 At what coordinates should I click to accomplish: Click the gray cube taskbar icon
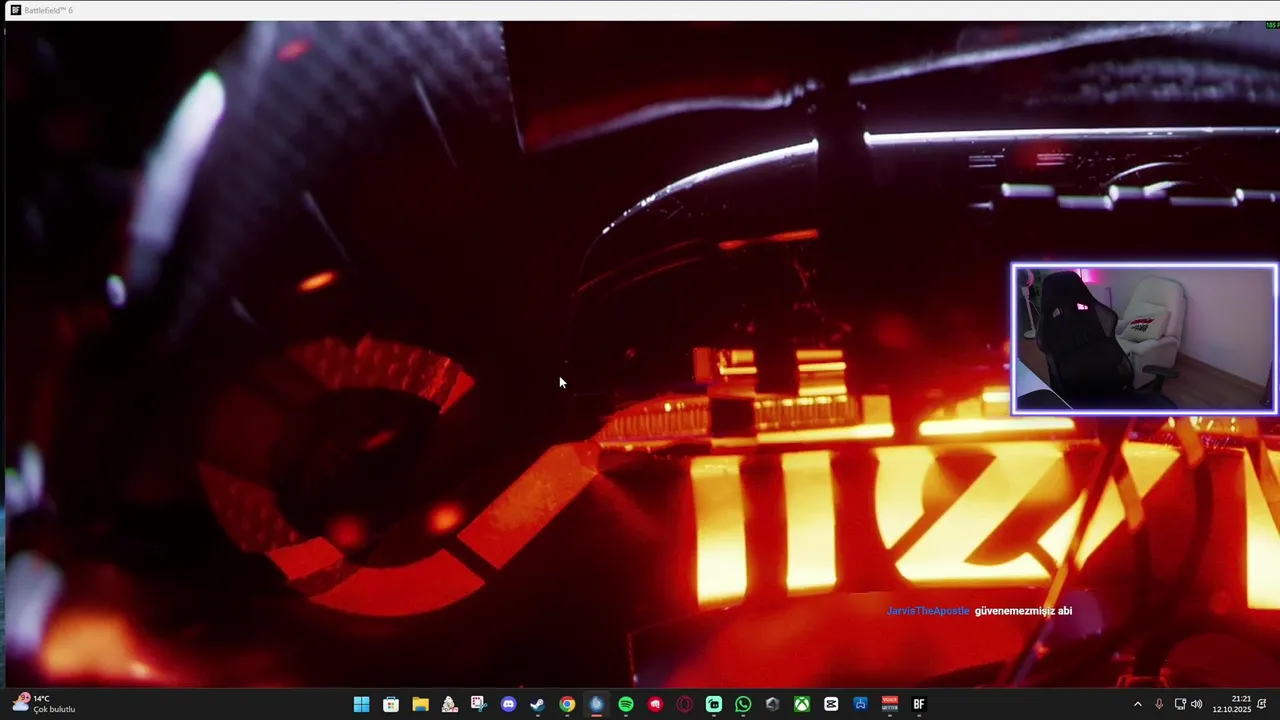[772, 704]
